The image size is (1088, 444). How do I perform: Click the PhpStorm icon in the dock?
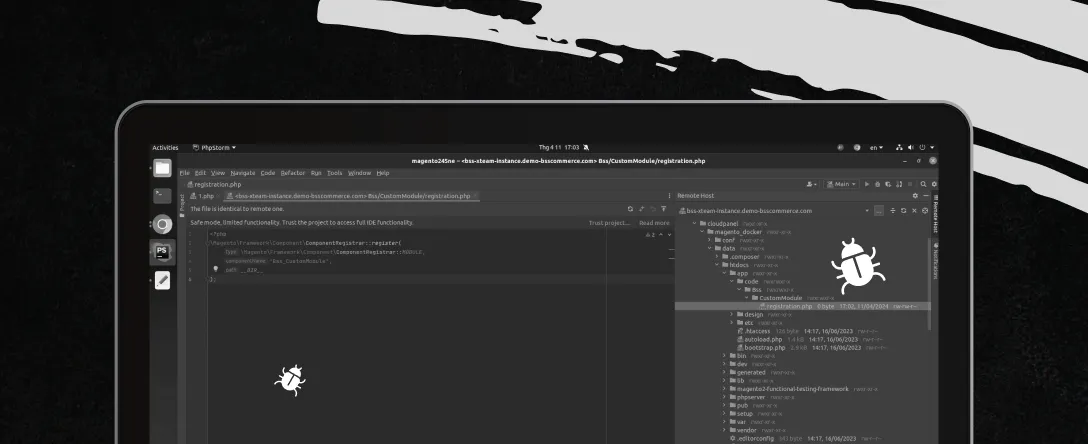click(162, 252)
